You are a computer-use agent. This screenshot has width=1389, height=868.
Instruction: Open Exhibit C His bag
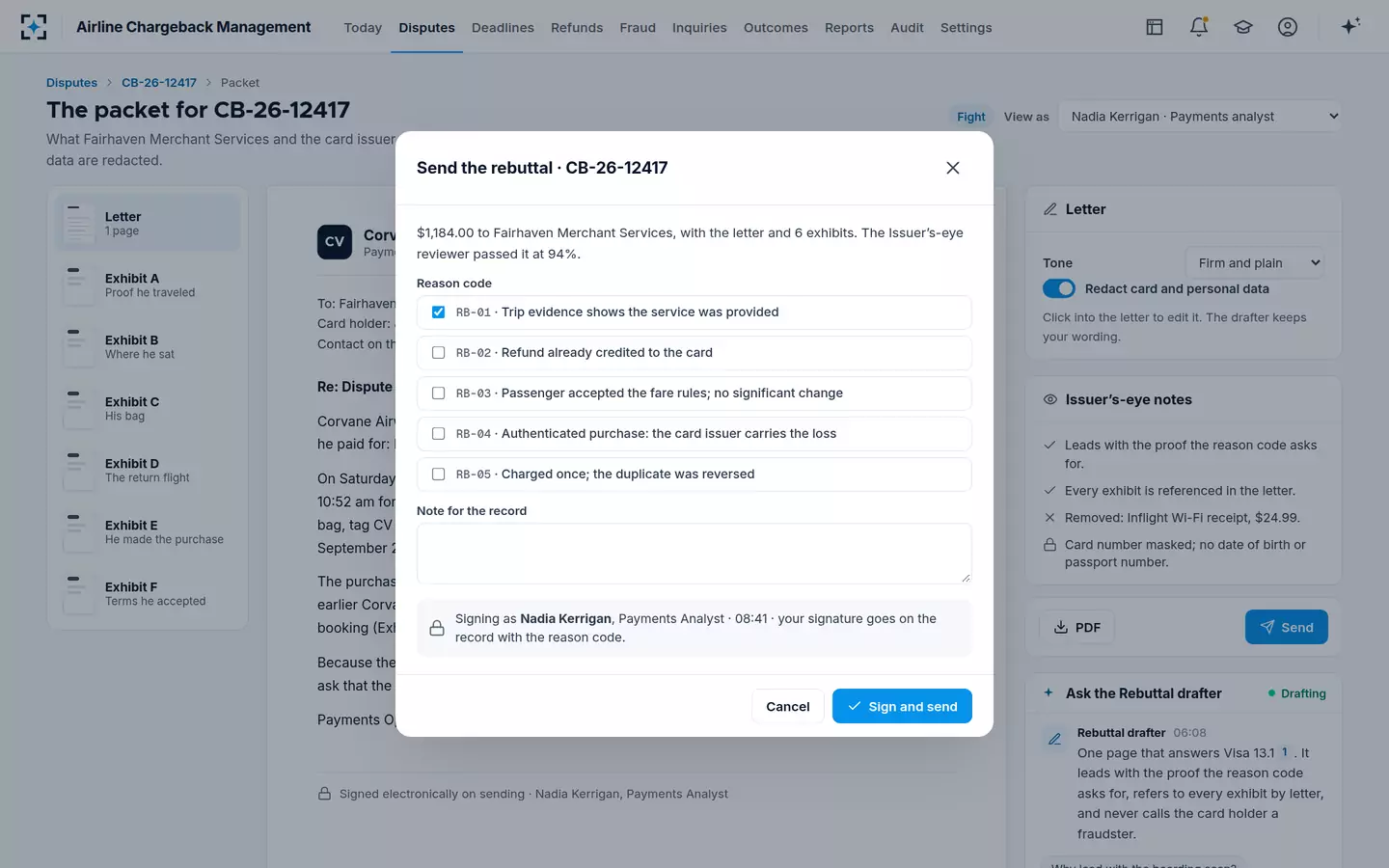click(148, 408)
